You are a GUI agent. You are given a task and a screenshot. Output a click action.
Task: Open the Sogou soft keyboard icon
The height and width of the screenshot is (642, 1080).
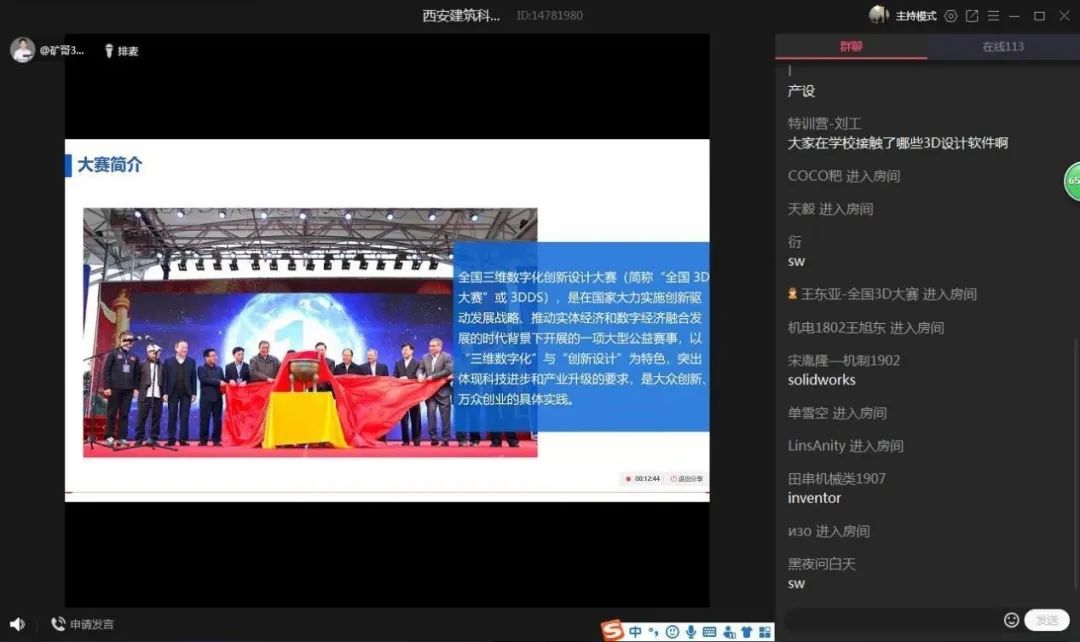click(710, 631)
